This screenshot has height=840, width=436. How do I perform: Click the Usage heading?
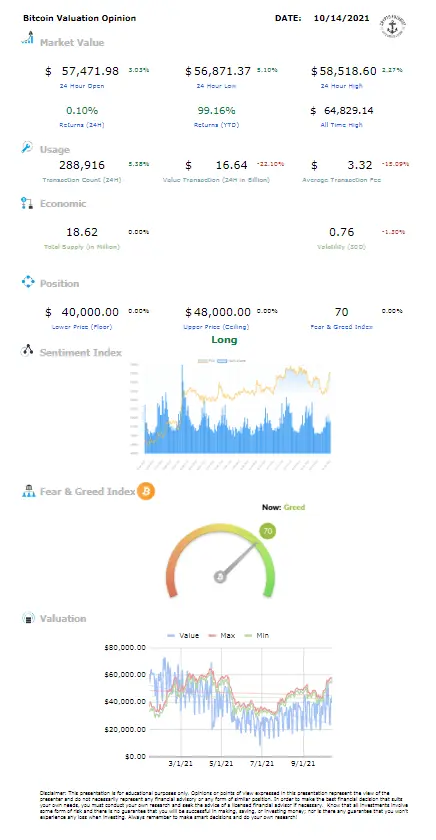[x=55, y=150]
